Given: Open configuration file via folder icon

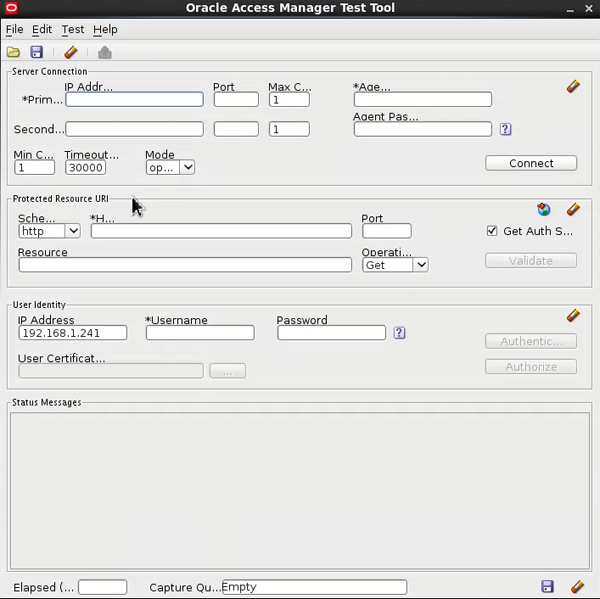Looking at the screenshot, I should pyautogui.click(x=13, y=52).
